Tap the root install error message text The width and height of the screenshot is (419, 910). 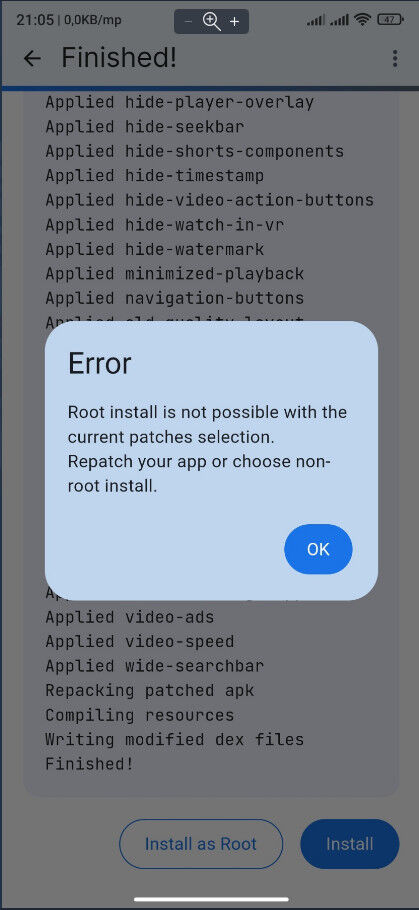(207, 449)
